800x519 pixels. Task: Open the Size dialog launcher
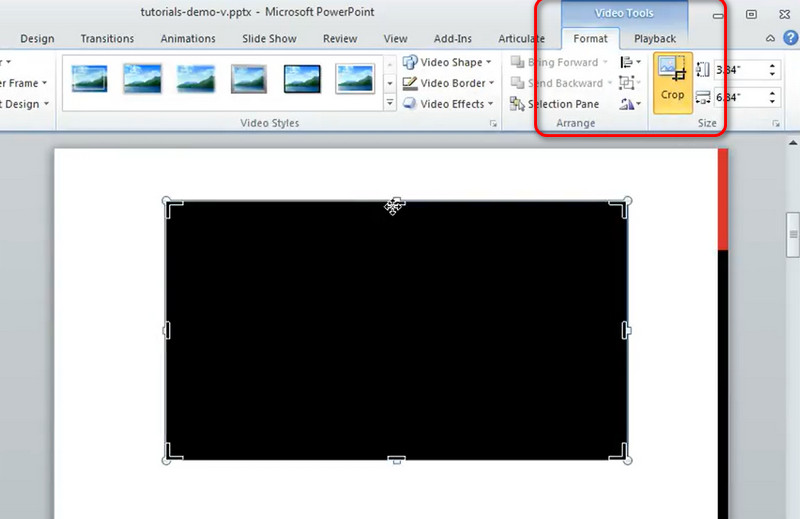pos(776,123)
